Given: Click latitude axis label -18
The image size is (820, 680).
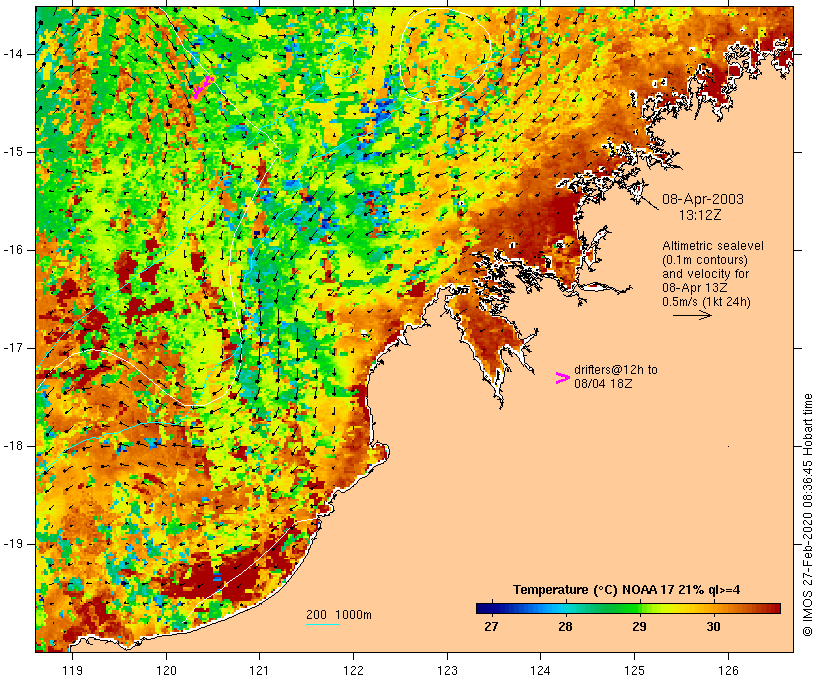Looking at the screenshot, I should pyautogui.click(x=13, y=446).
